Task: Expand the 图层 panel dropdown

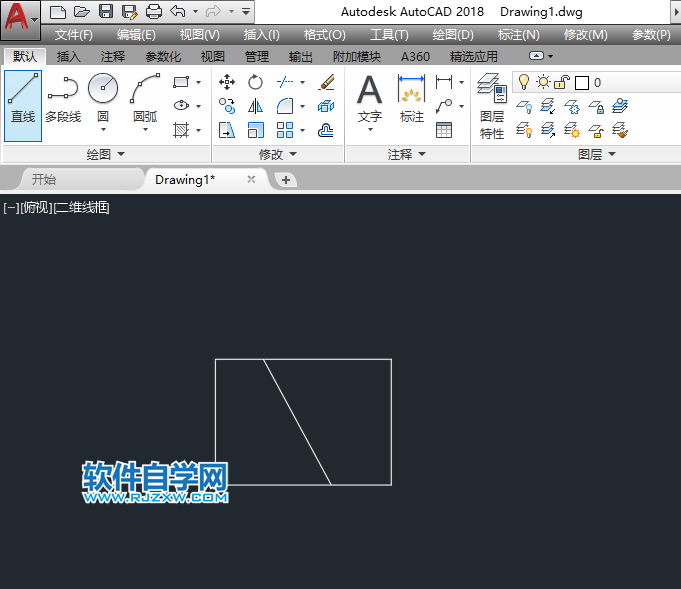Action: (596, 155)
